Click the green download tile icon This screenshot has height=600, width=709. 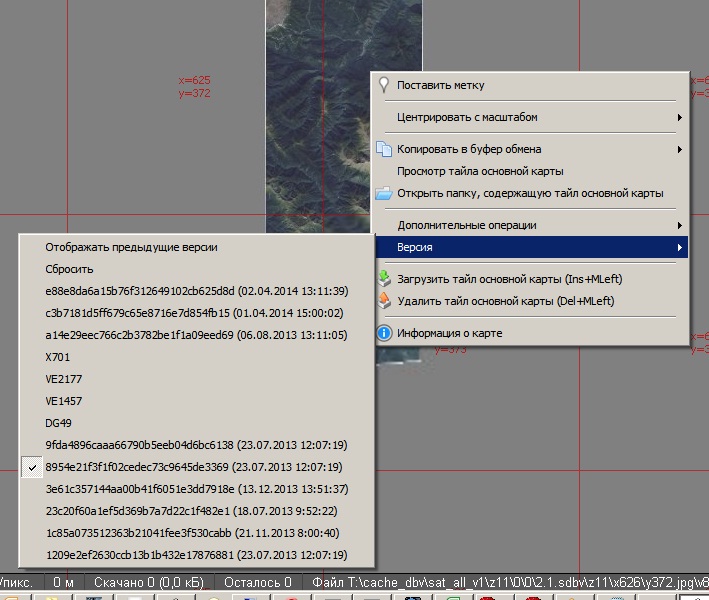point(383,280)
